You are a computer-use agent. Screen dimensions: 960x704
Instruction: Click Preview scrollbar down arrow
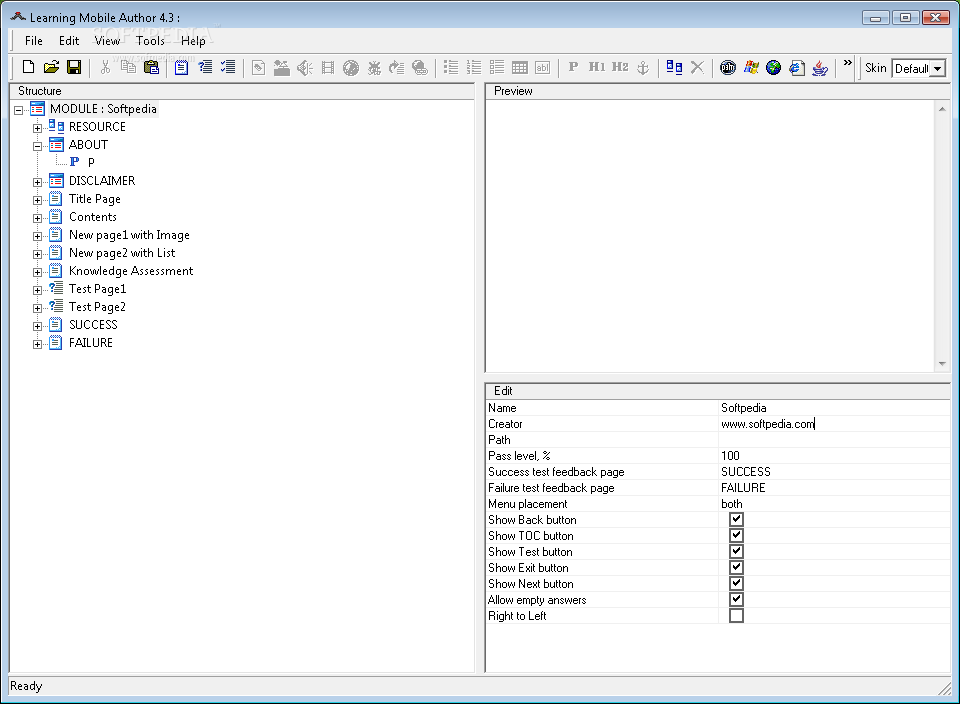(942, 364)
